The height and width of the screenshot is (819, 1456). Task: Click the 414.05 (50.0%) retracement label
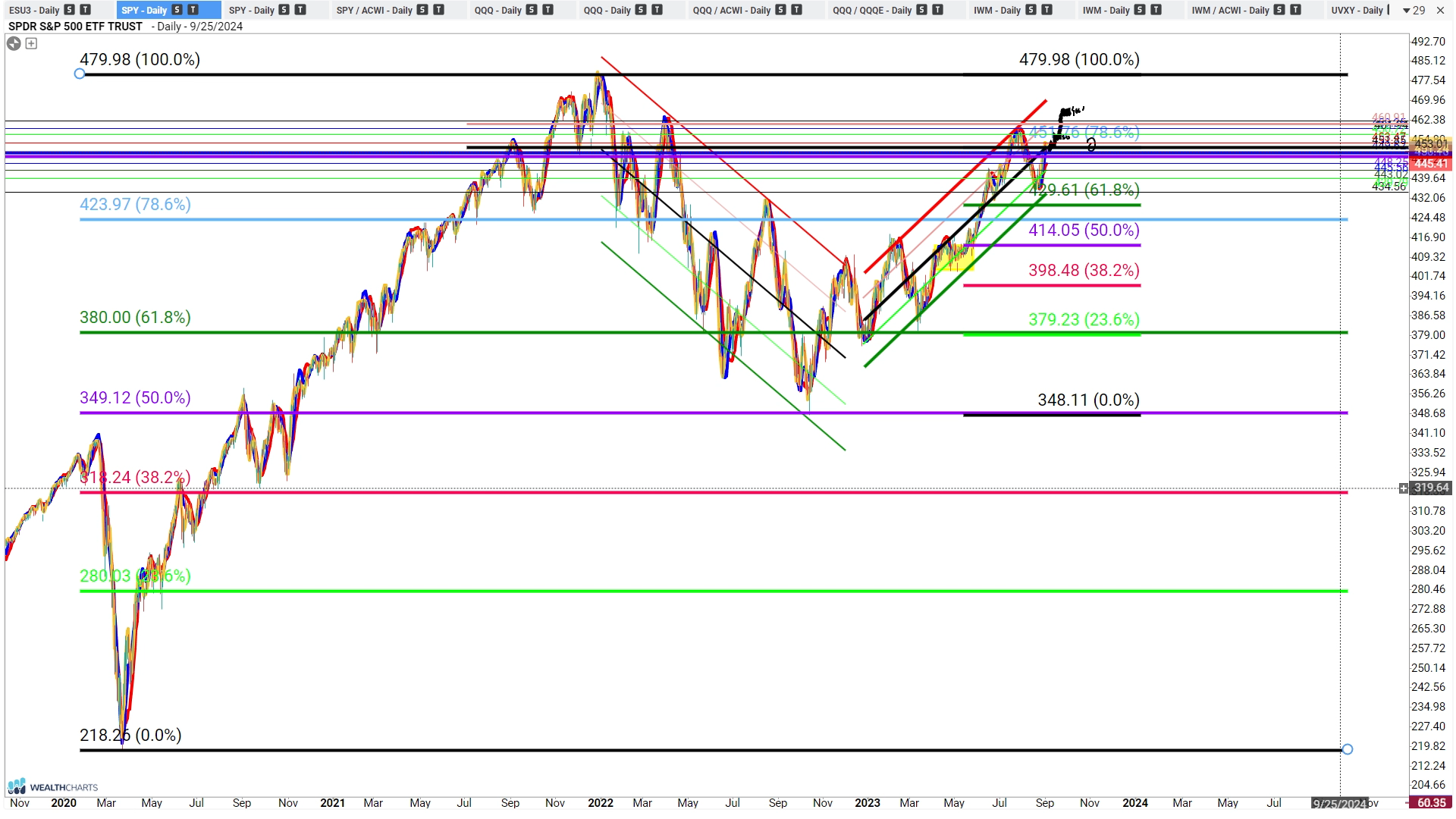tap(1084, 230)
